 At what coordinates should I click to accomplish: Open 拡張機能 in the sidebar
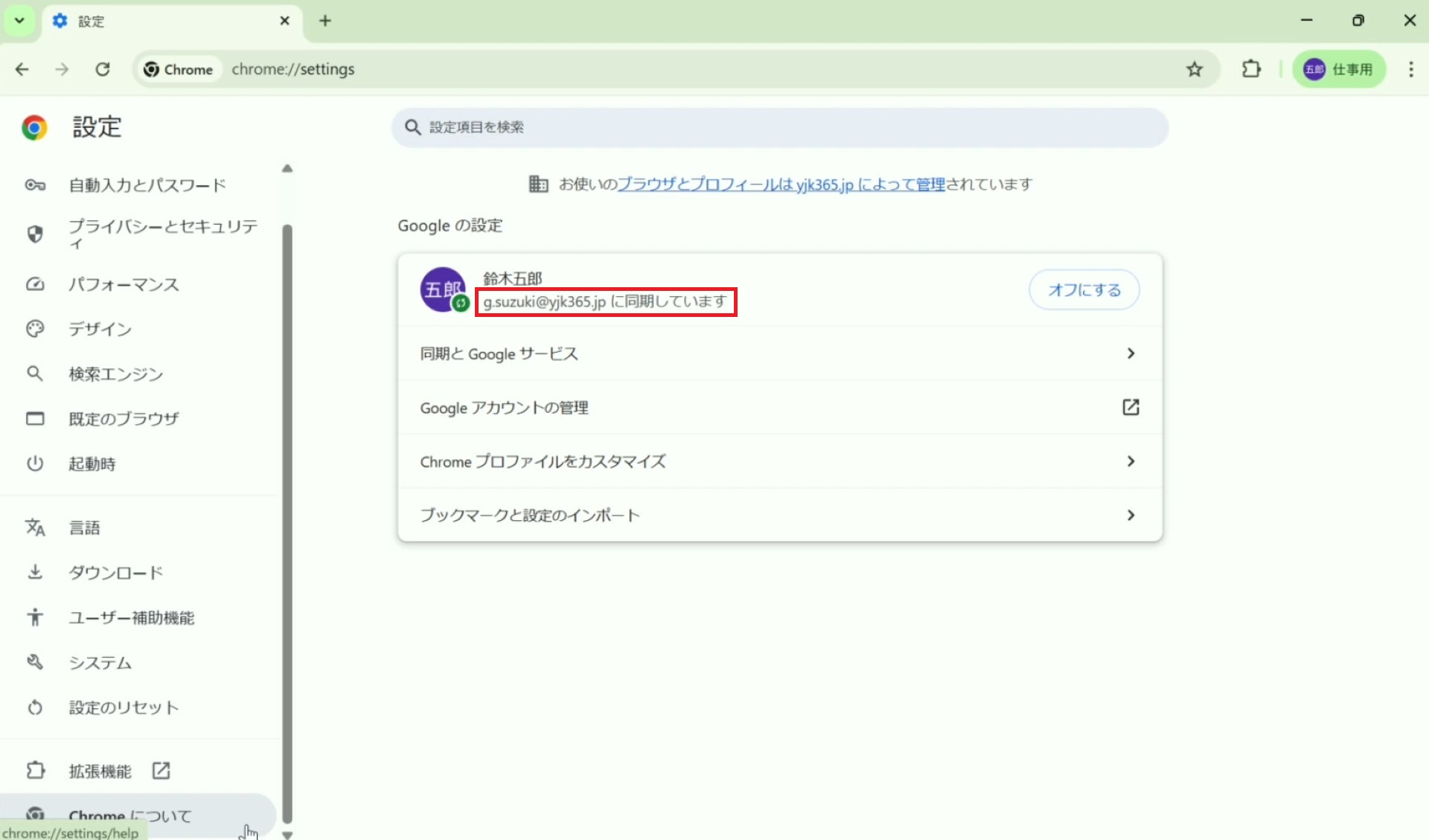click(x=100, y=771)
